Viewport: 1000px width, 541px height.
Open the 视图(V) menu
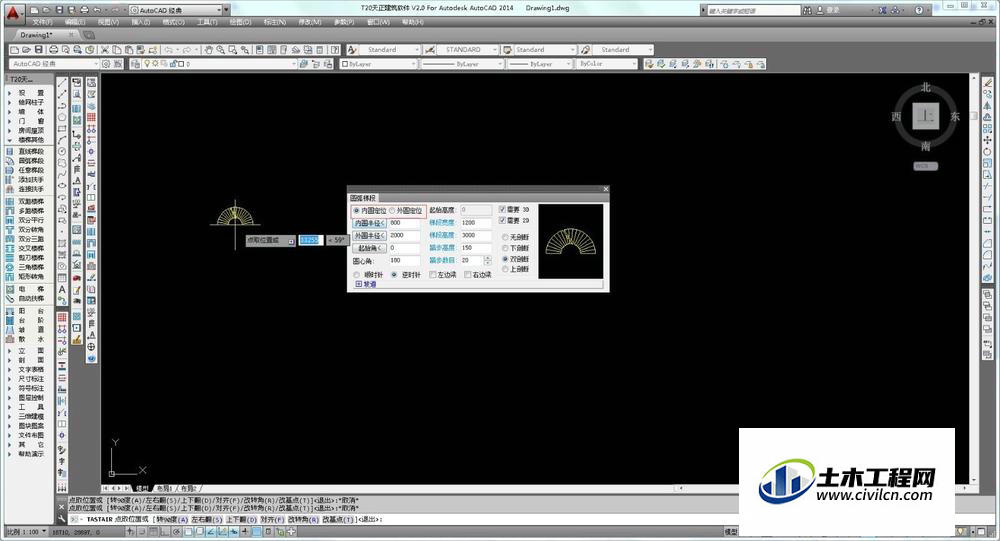tap(108, 22)
